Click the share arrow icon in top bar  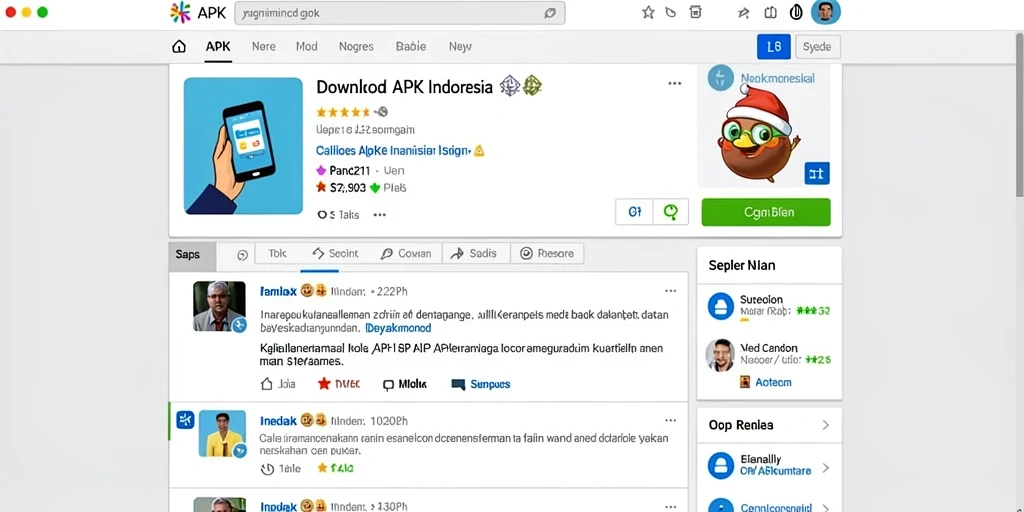point(743,12)
